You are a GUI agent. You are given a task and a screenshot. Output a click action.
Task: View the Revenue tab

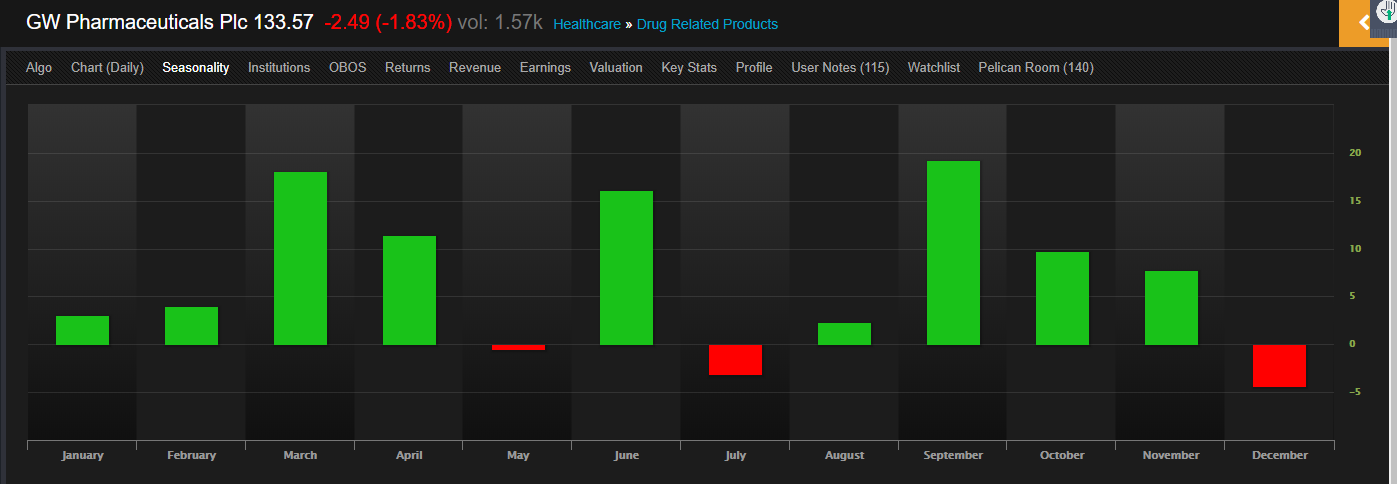click(x=475, y=68)
